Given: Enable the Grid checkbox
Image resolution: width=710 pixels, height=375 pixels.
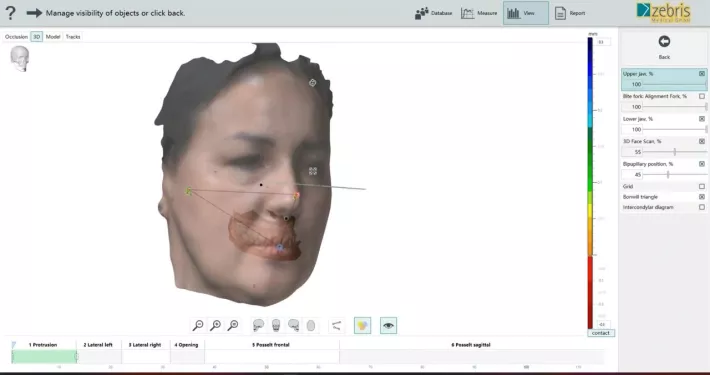Looking at the screenshot, I should 702,186.
